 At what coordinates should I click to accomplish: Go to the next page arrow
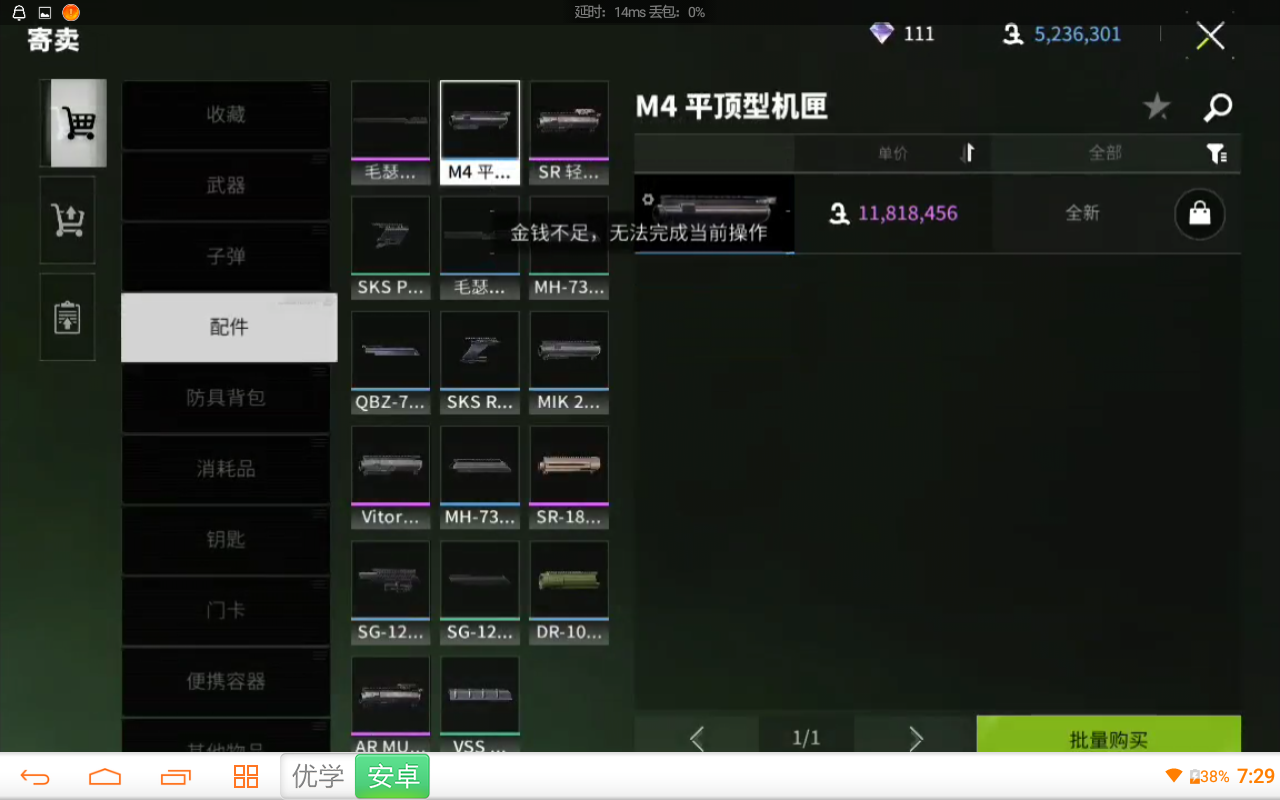click(x=915, y=738)
